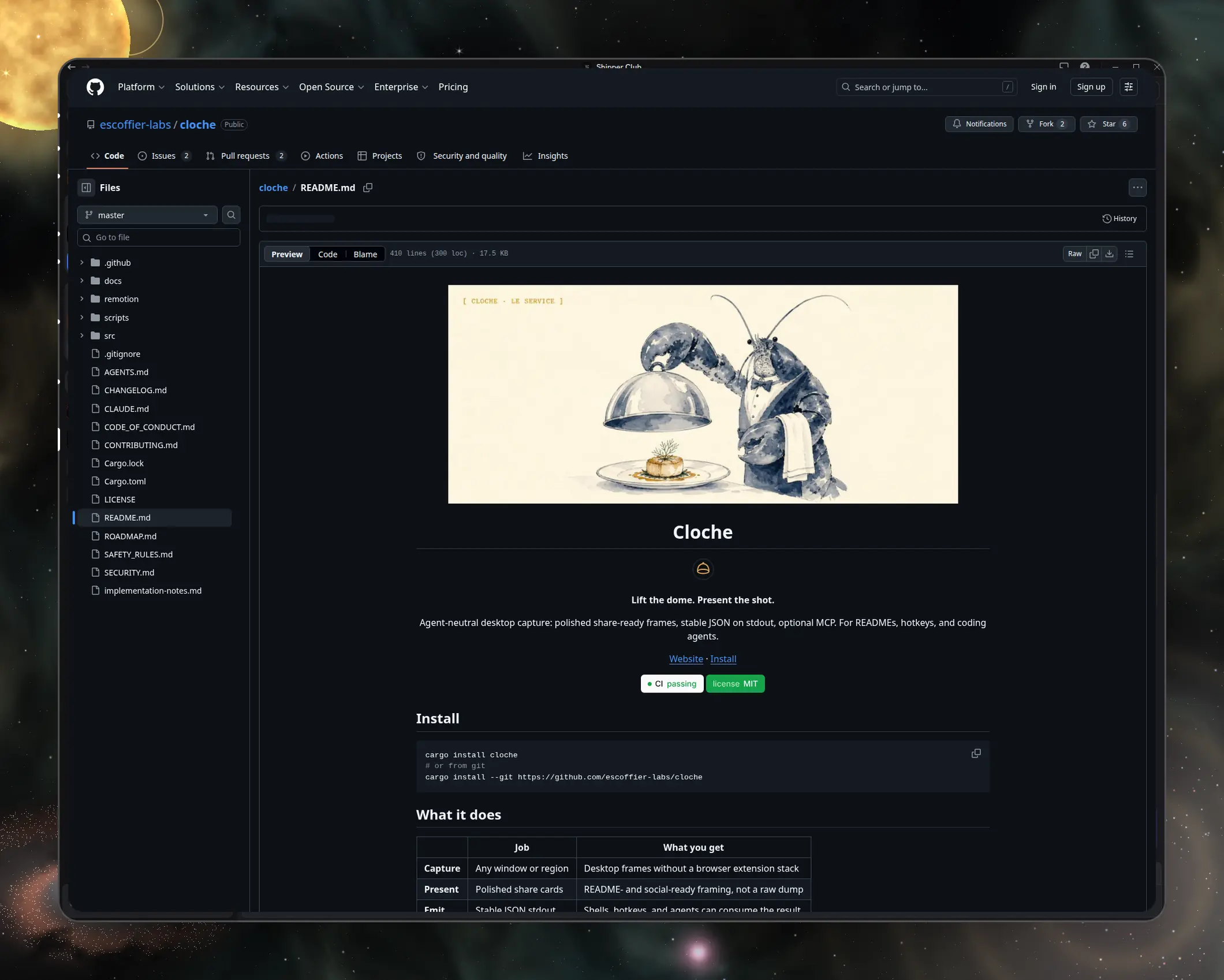This screenshot has height=980, width=1224.
Task: Open the Raw file view
Action: [1074, 254]
